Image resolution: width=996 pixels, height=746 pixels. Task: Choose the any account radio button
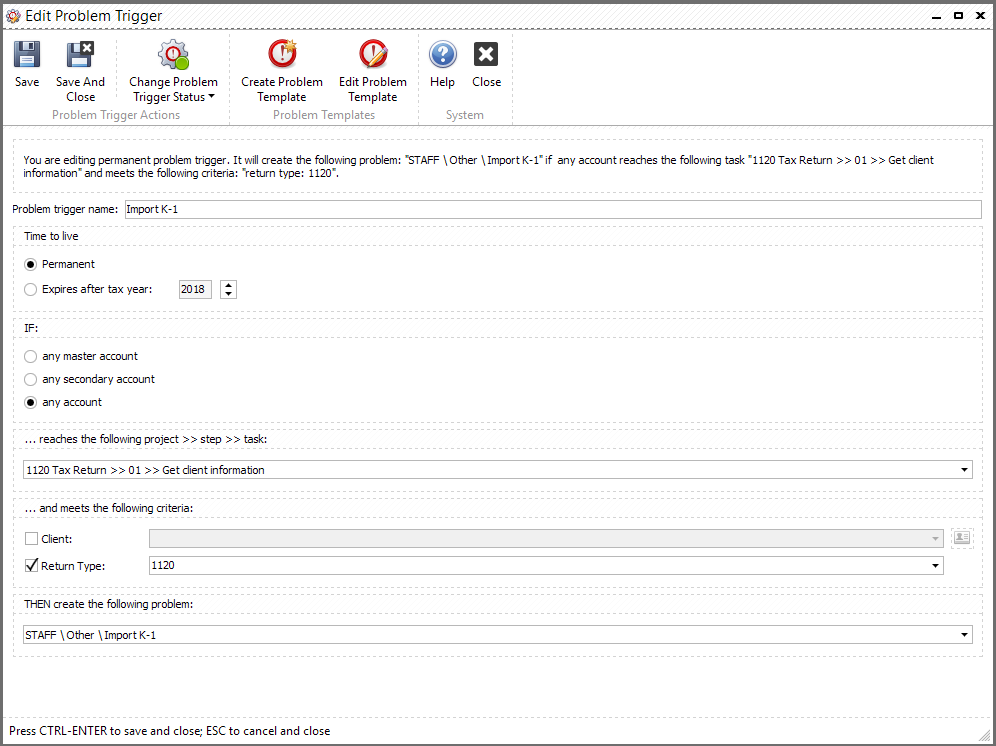point(30,402)
